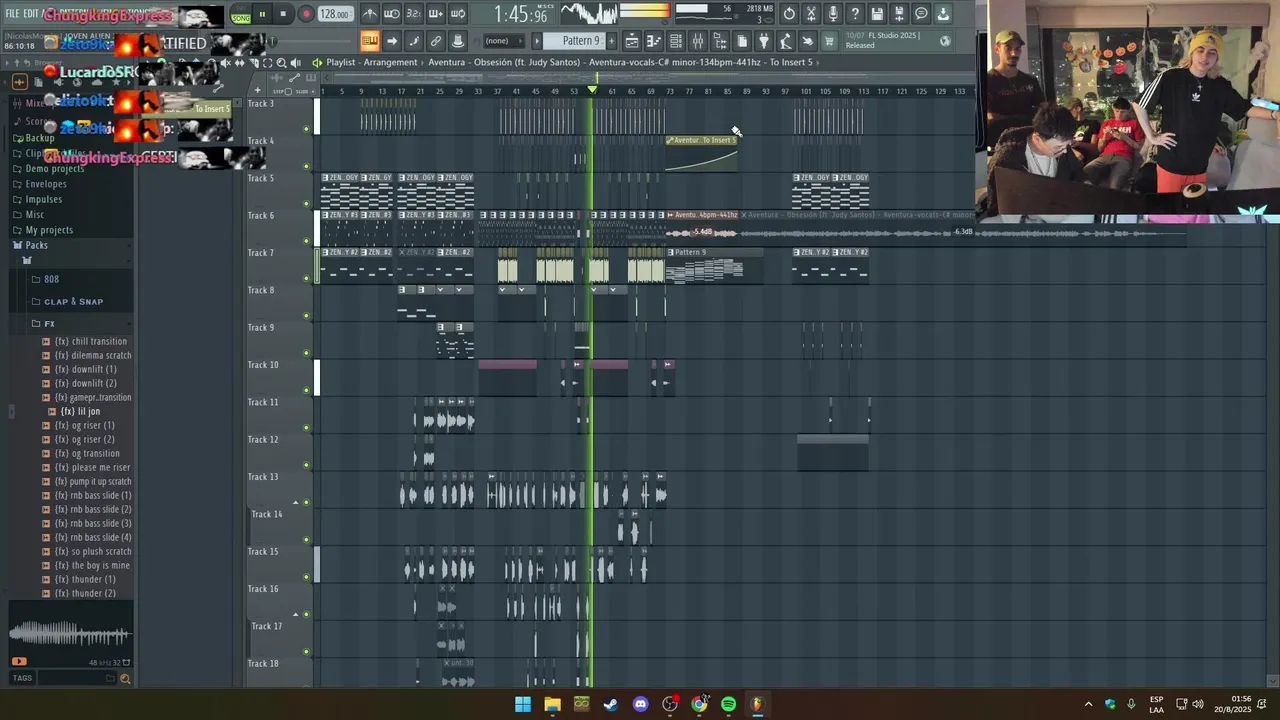
Task: Click the link/chain icon in the toolbar
Action: [x=436, y=41]
